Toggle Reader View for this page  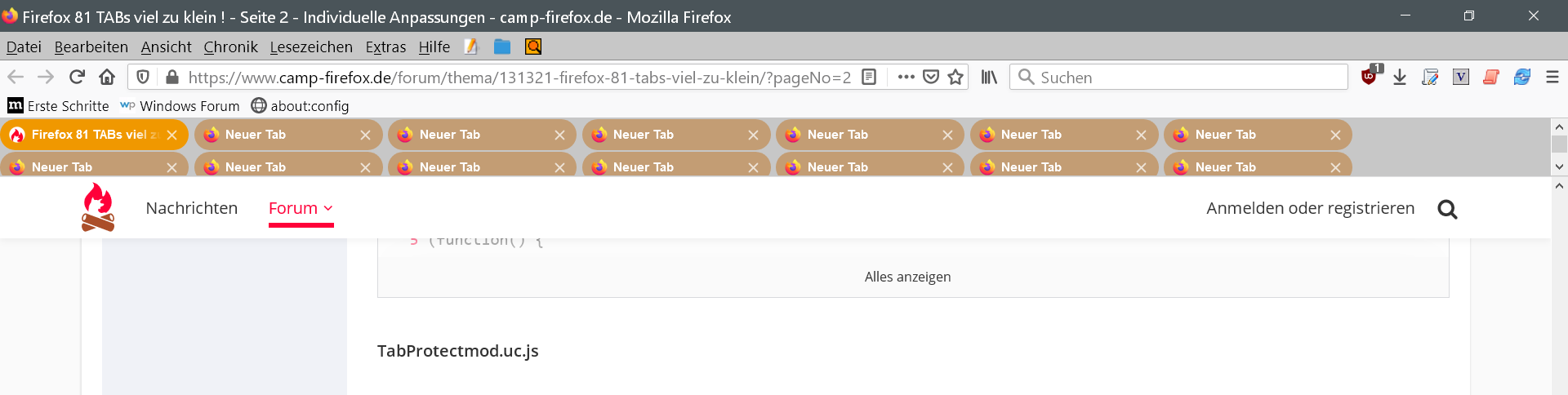(x=869, y=77)
